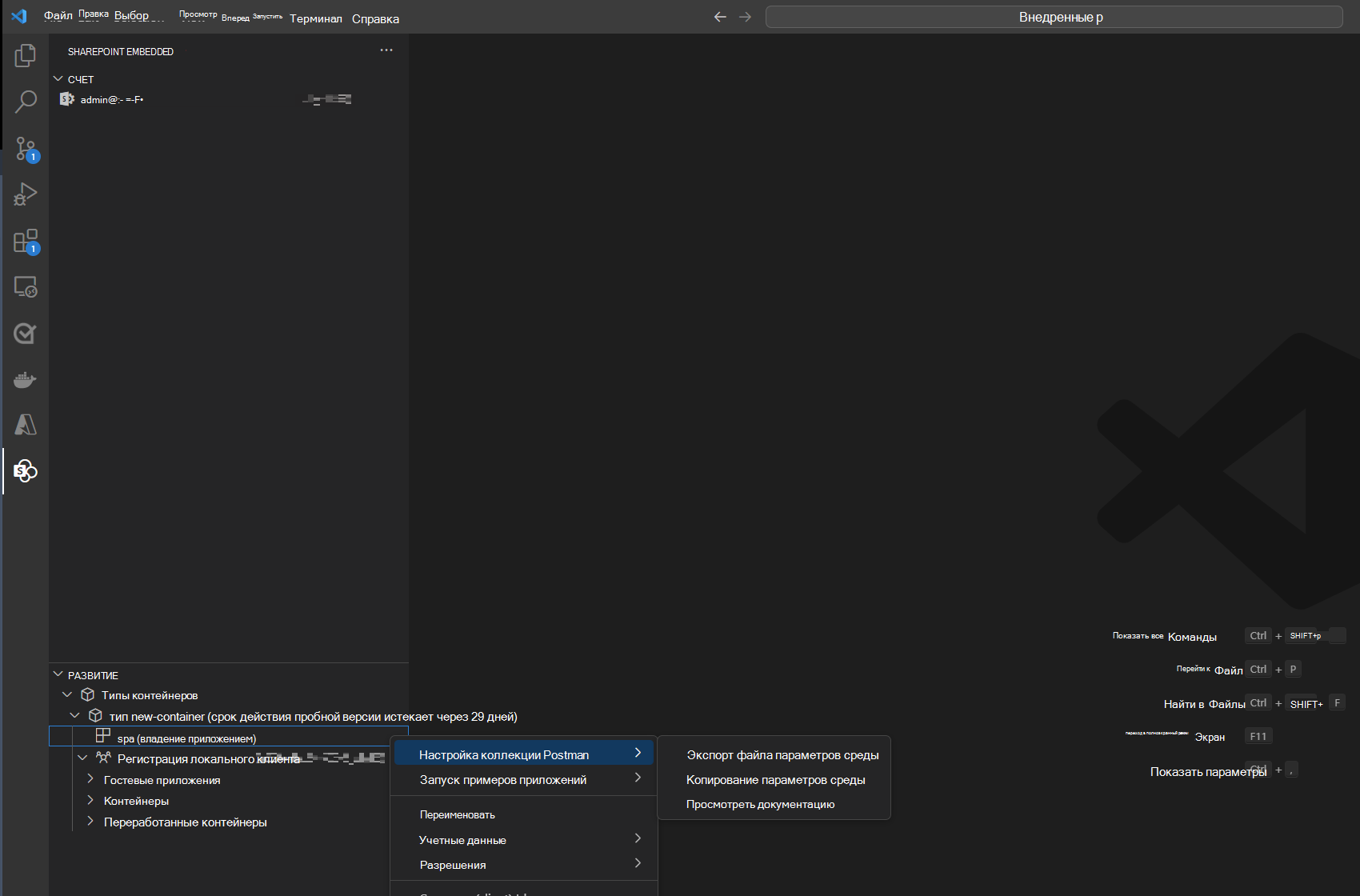Open Учетные данные submenu
This screenshot has width=1360, height=896.
click(524, 839)
